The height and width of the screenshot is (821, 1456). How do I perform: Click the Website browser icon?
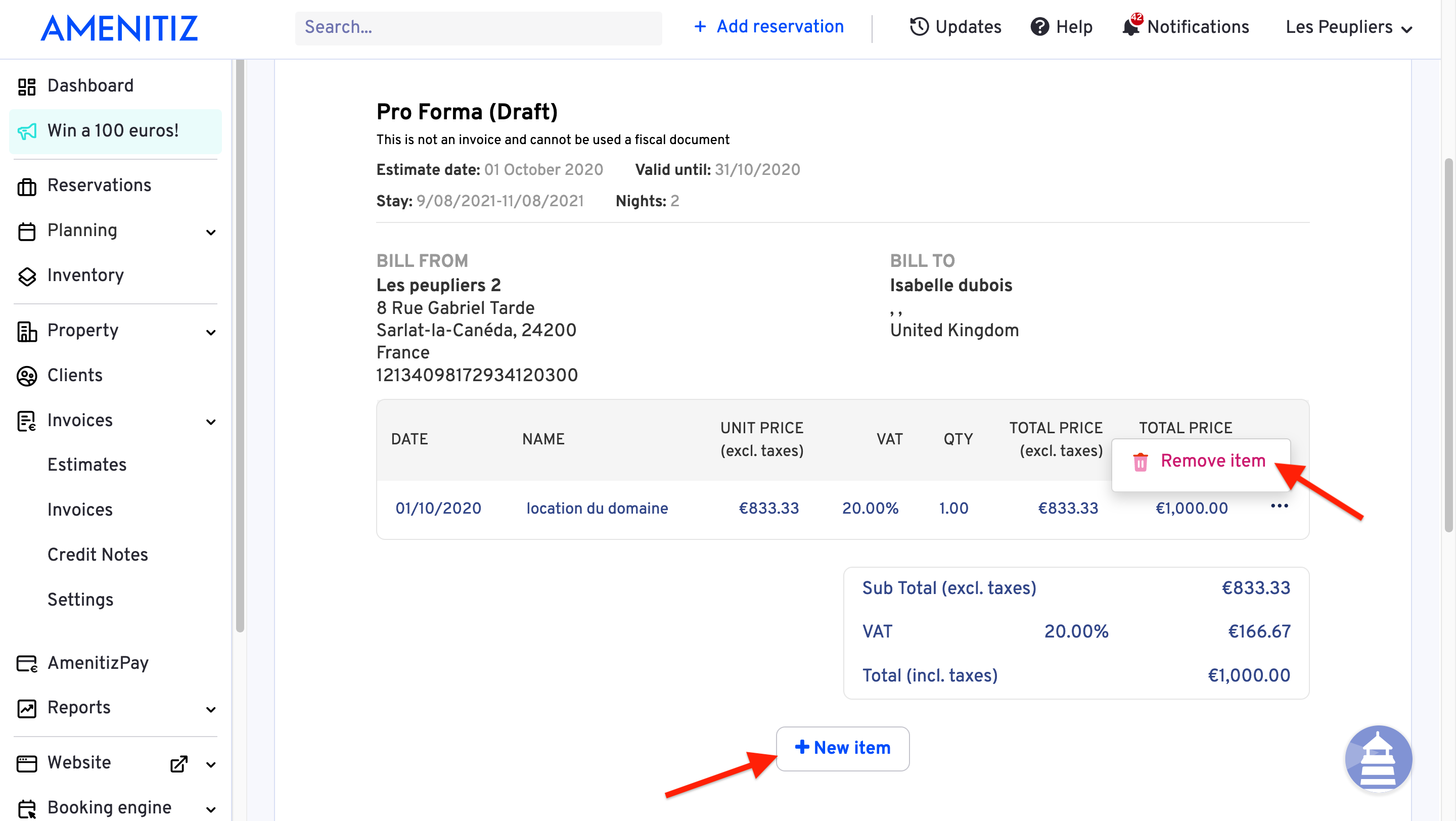pos(27,763)
